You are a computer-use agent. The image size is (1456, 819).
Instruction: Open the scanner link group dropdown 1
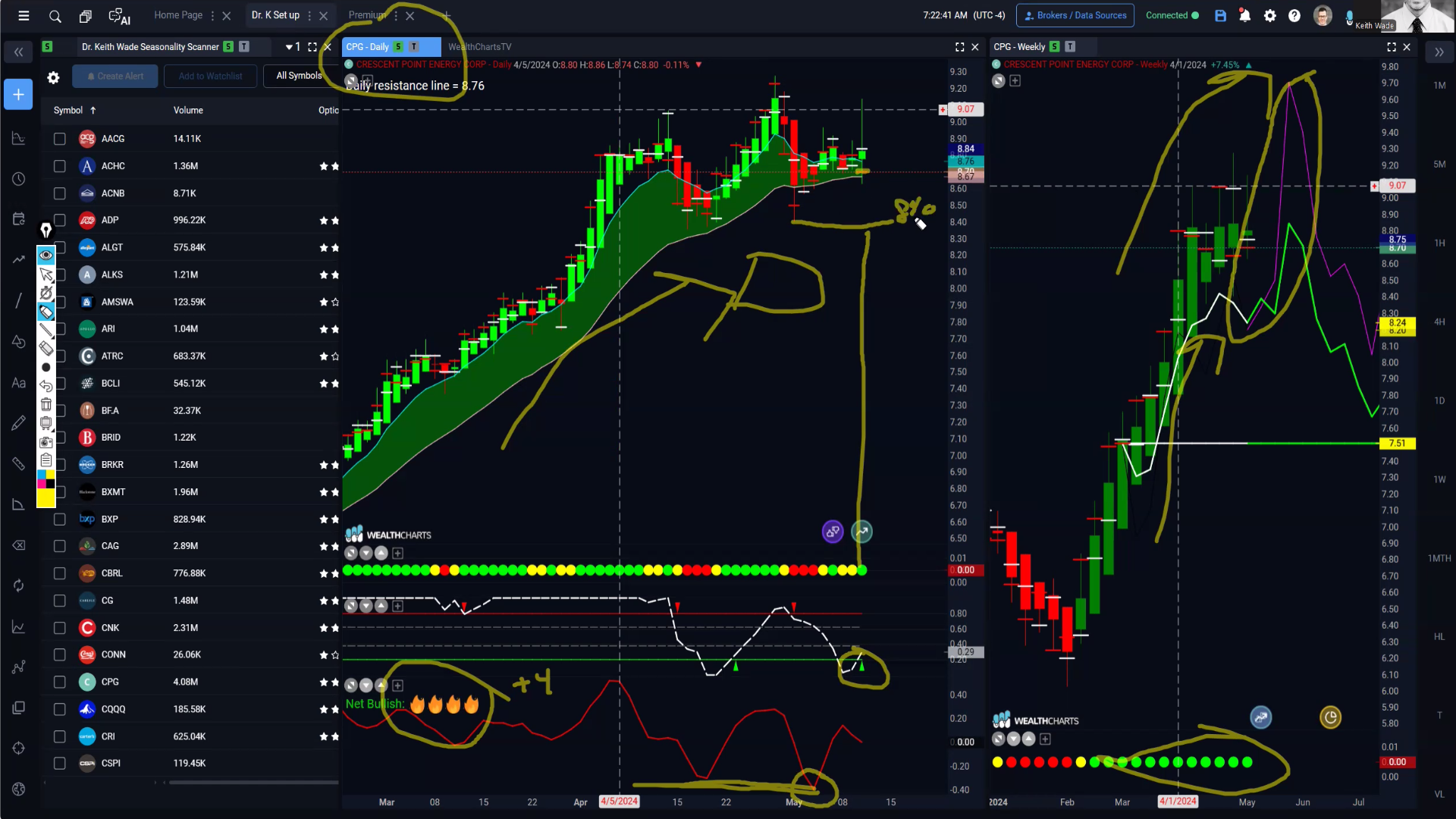pos(293,47)
